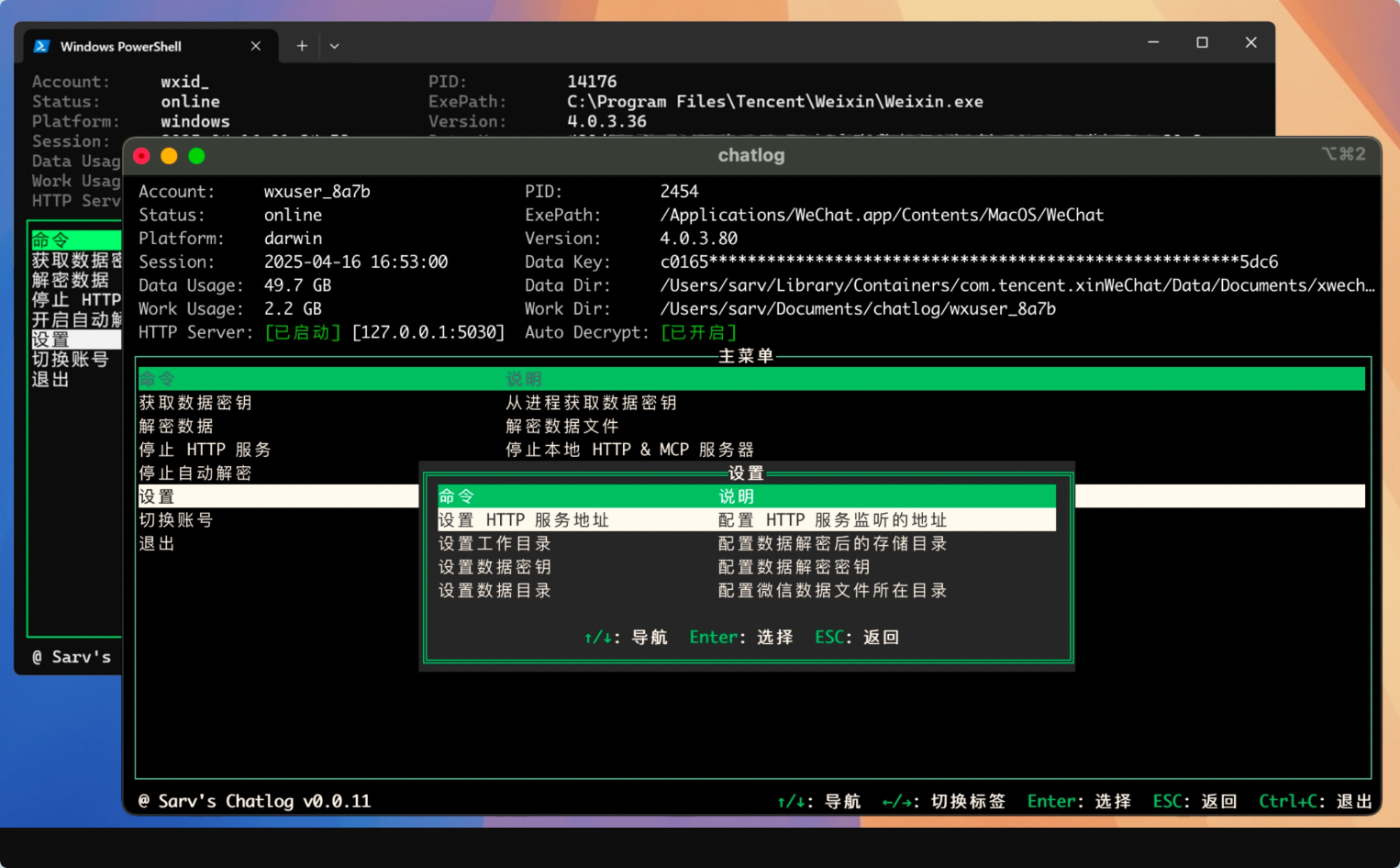Screen dimensions: 1400x868
Task: Click ESC: 返回 hint inside the settings dialog
Action: [857, 638]
